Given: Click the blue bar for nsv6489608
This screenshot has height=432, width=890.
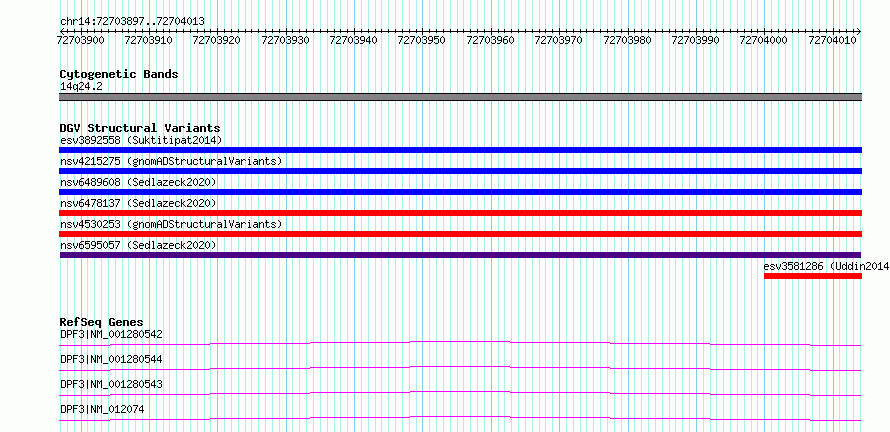Looking at the screenshot, I should pos(460,192).
